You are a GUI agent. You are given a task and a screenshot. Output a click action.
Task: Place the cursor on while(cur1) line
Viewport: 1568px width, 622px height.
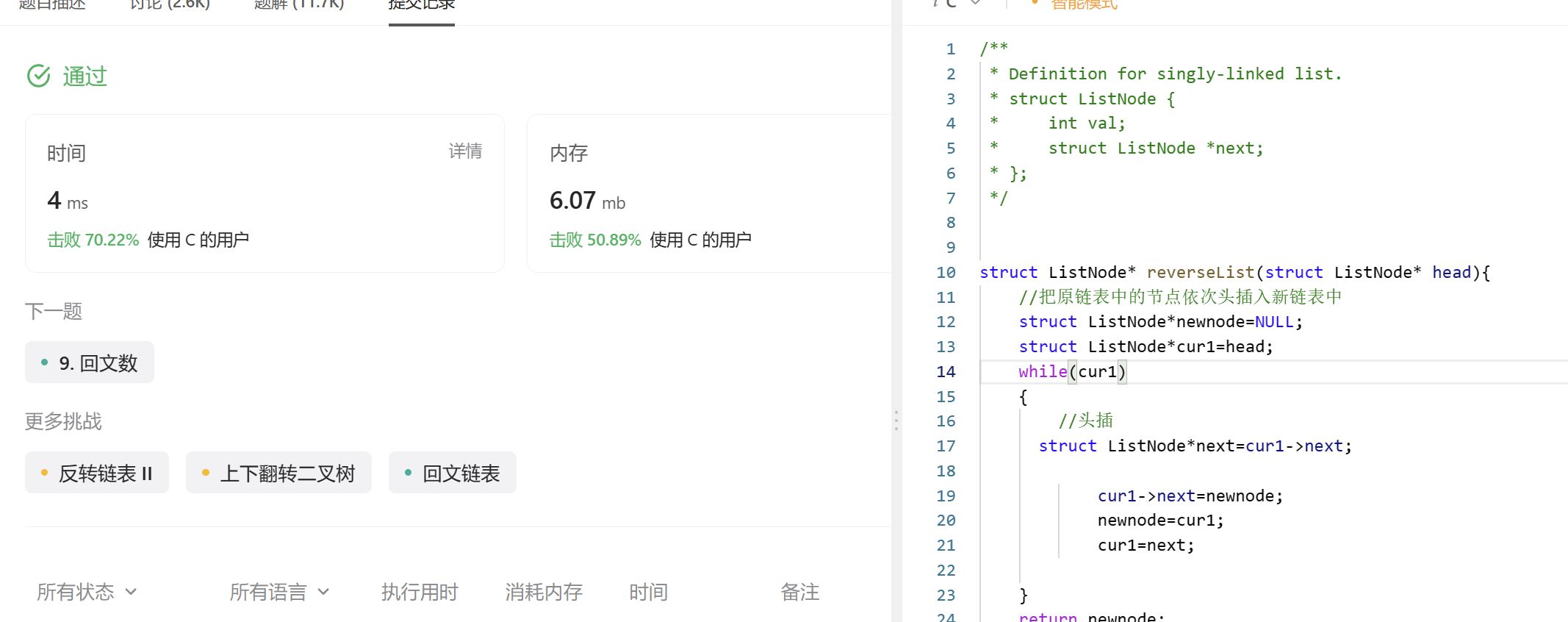click(1072, 372)
